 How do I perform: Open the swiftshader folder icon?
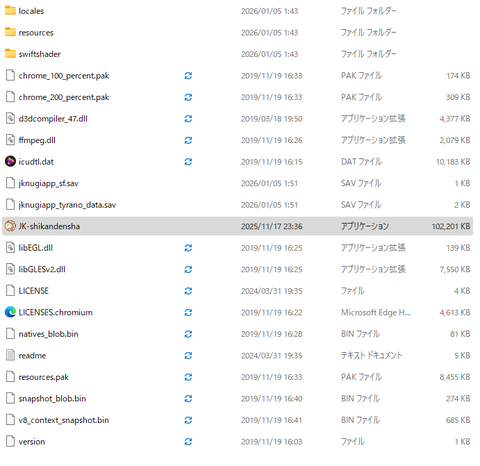[x=10, y=54]
